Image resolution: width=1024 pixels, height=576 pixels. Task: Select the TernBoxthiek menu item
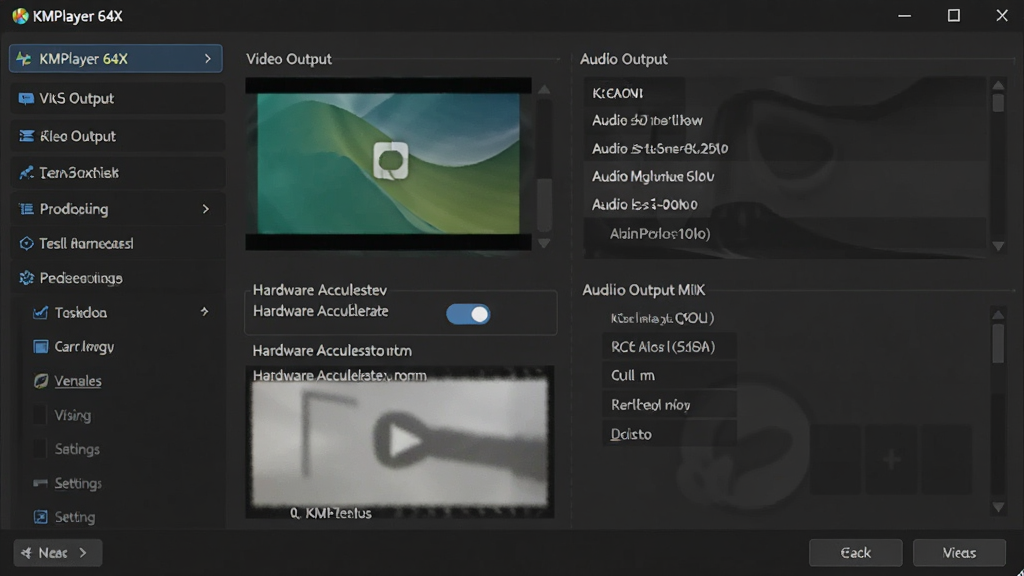point(118,172)
